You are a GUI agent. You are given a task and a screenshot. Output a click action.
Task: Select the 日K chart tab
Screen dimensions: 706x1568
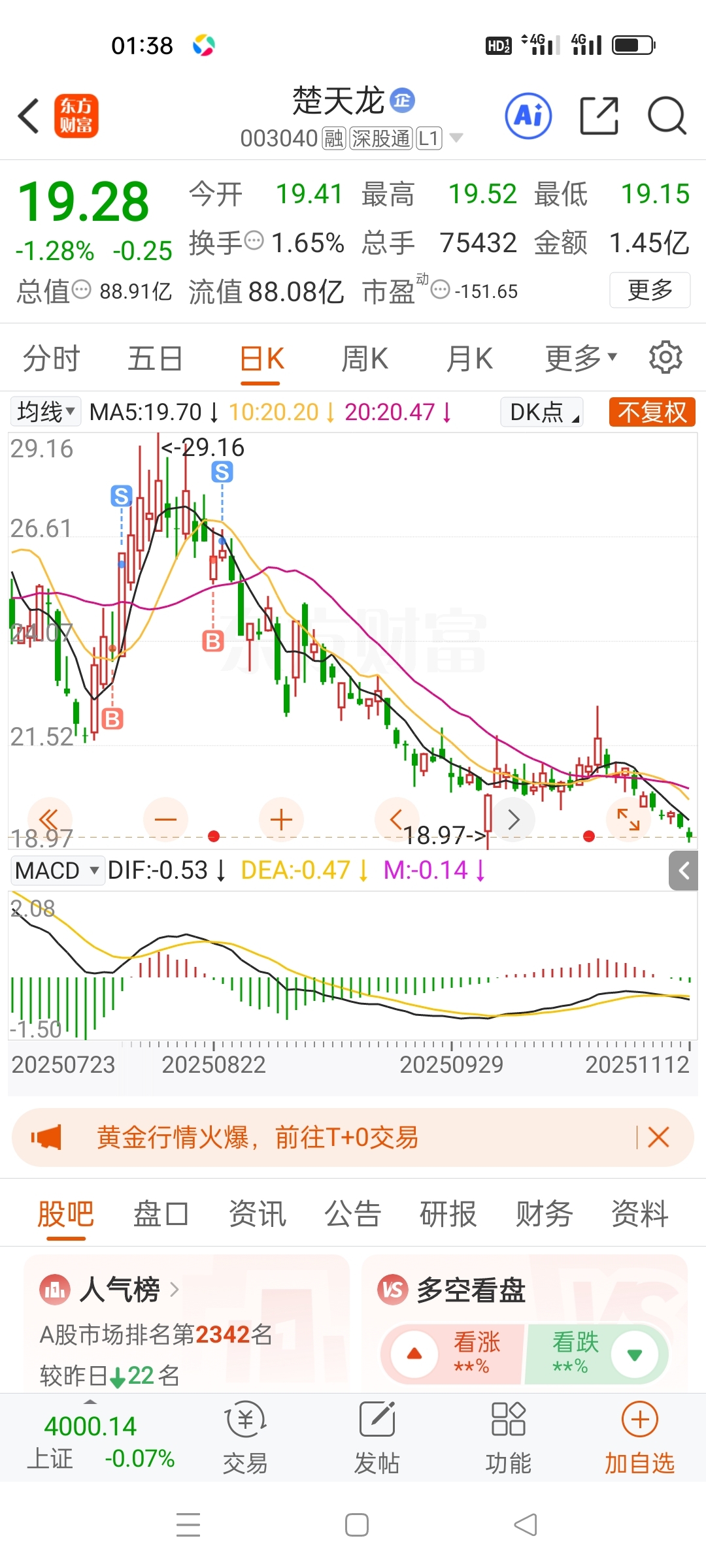point(261,359)
